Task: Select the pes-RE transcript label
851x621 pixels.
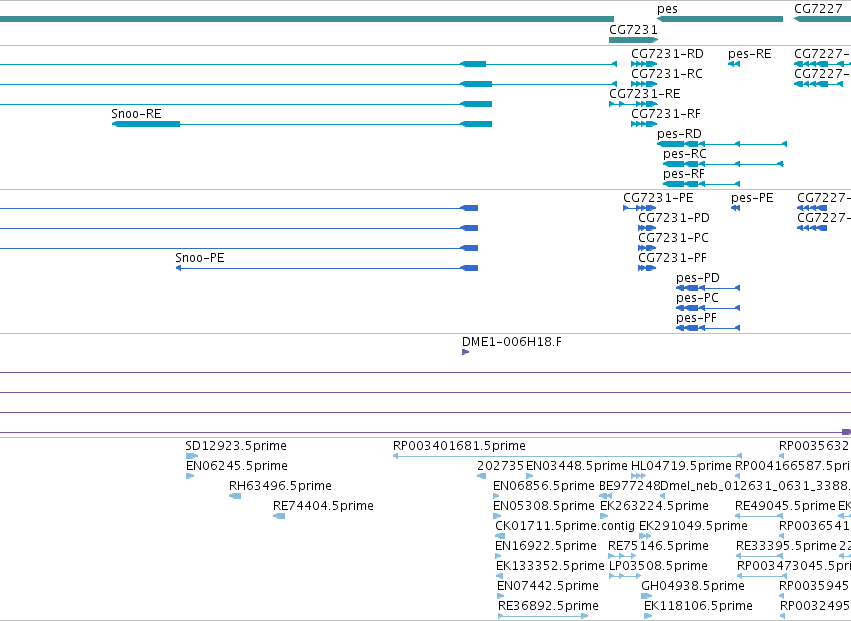Action: click(750, 54)
